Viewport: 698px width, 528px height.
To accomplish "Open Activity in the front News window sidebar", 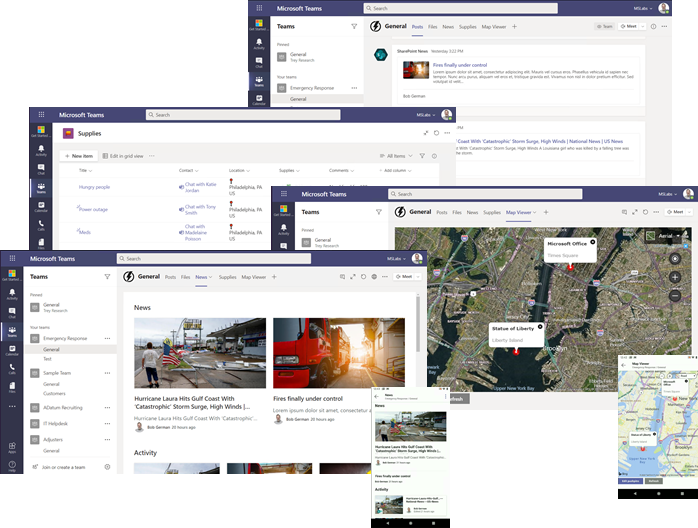I will [x=12, y=294].
